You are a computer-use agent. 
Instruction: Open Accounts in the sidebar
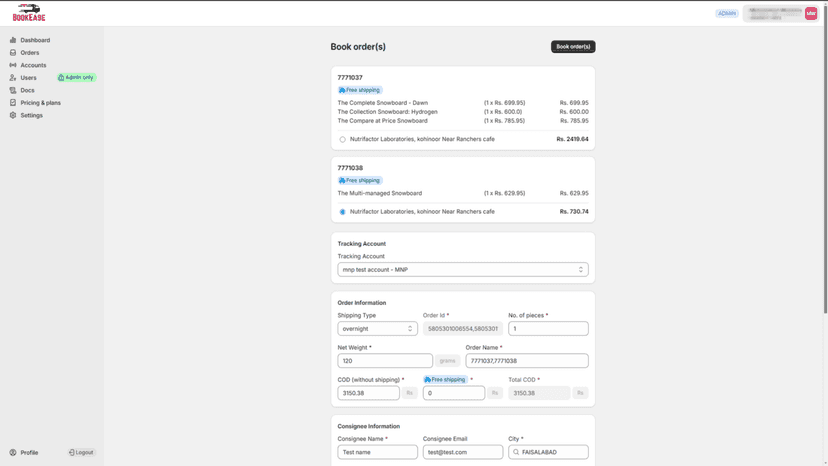coord(33,65)
